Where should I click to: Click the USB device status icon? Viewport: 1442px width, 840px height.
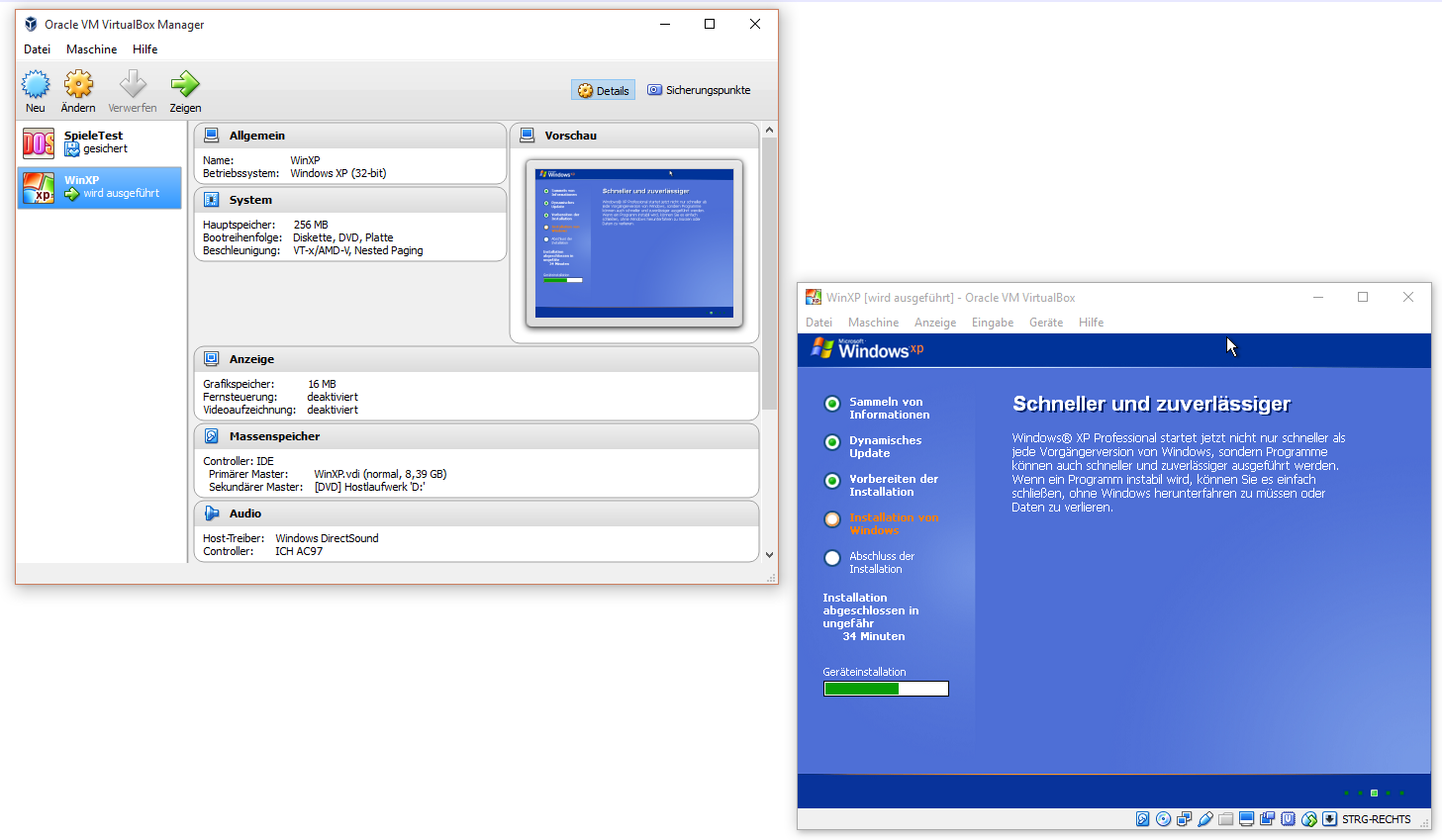[x=1204, y=819]
